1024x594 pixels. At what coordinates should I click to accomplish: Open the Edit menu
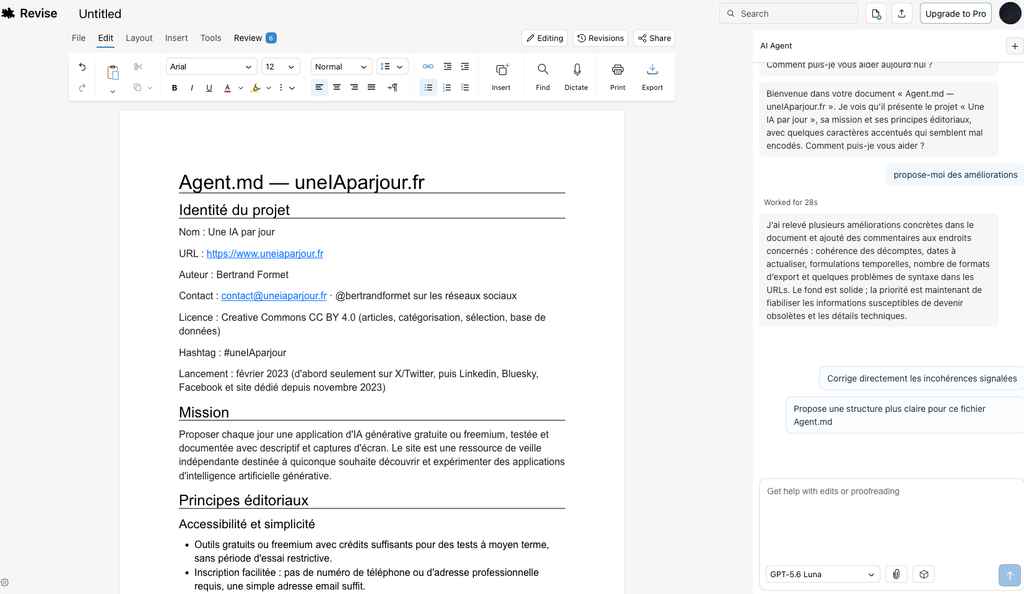pos(105,38)
